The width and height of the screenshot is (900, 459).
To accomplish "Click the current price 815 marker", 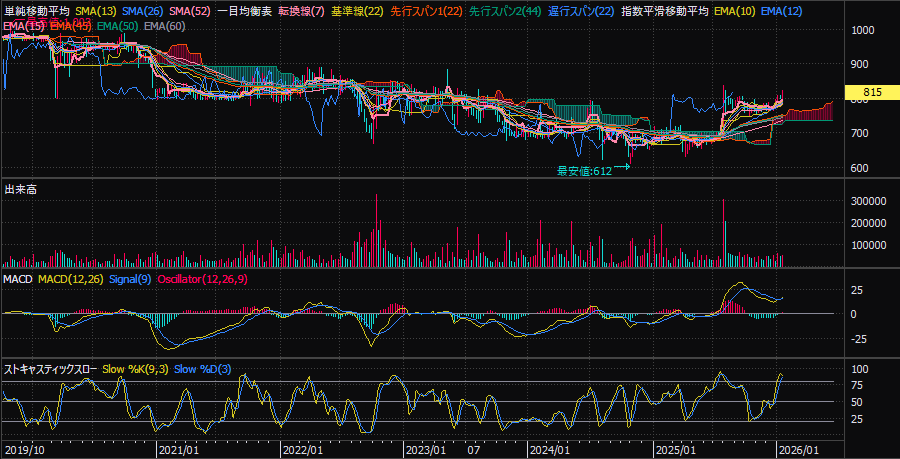I will [x=871, y=92].
